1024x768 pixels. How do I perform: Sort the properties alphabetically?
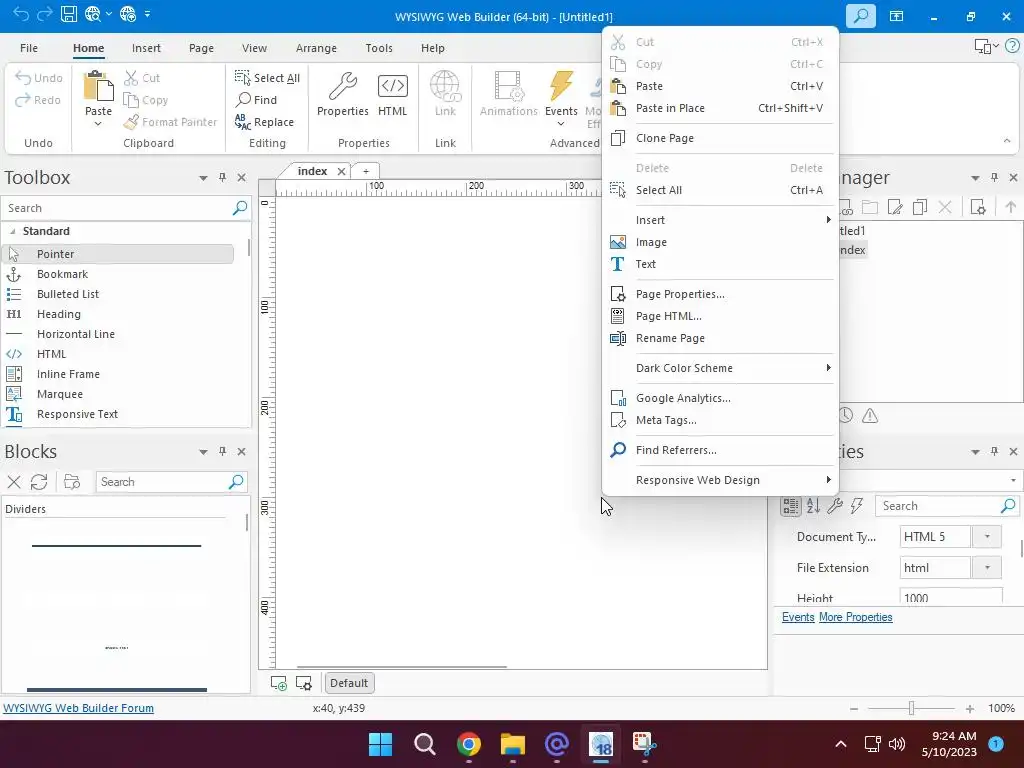[x=813, y=505]
